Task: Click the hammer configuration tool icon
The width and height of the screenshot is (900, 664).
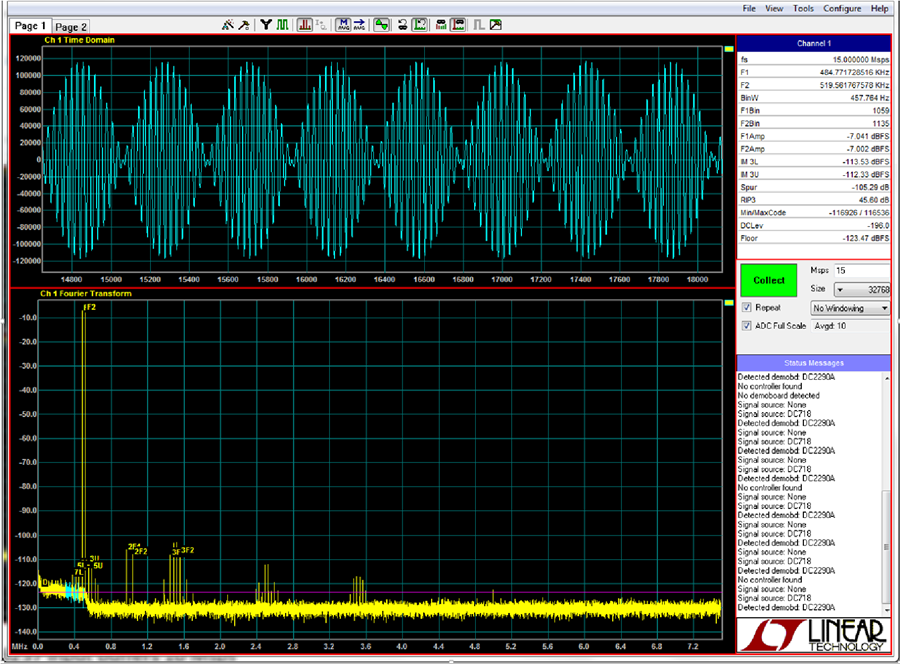Action: click(244, 25)
